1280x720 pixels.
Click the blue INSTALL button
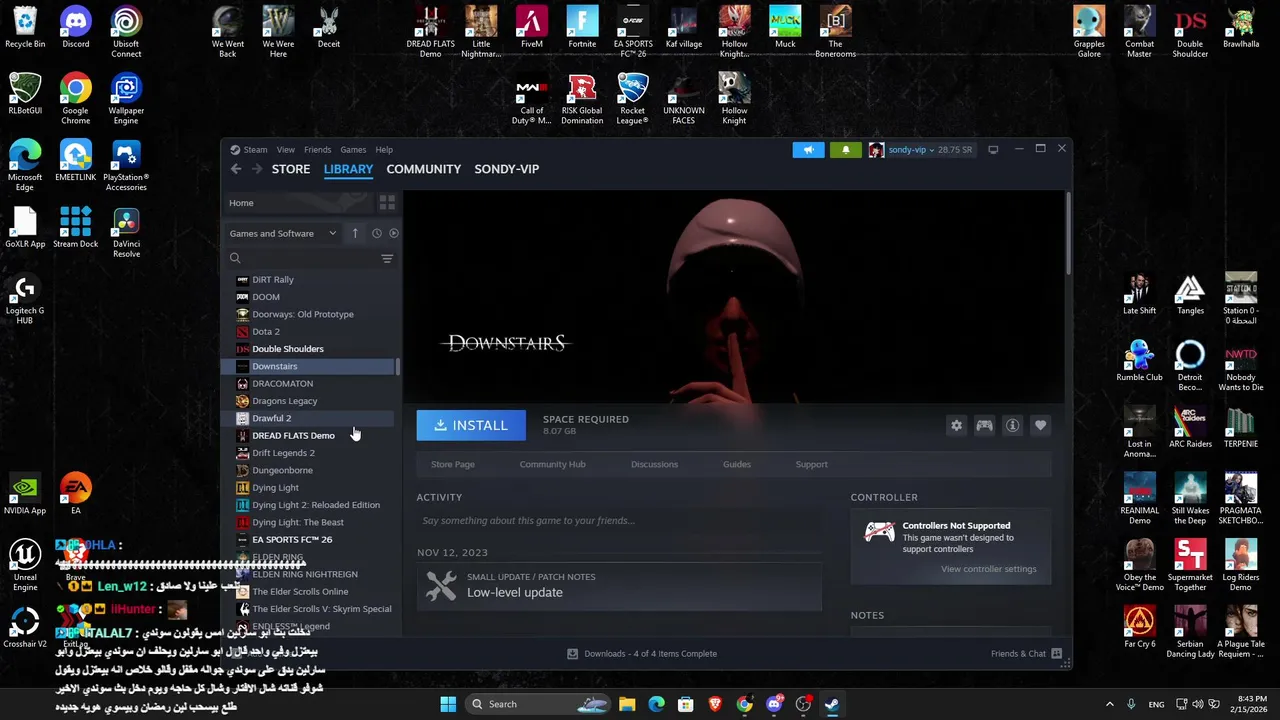tap(471, 426)
